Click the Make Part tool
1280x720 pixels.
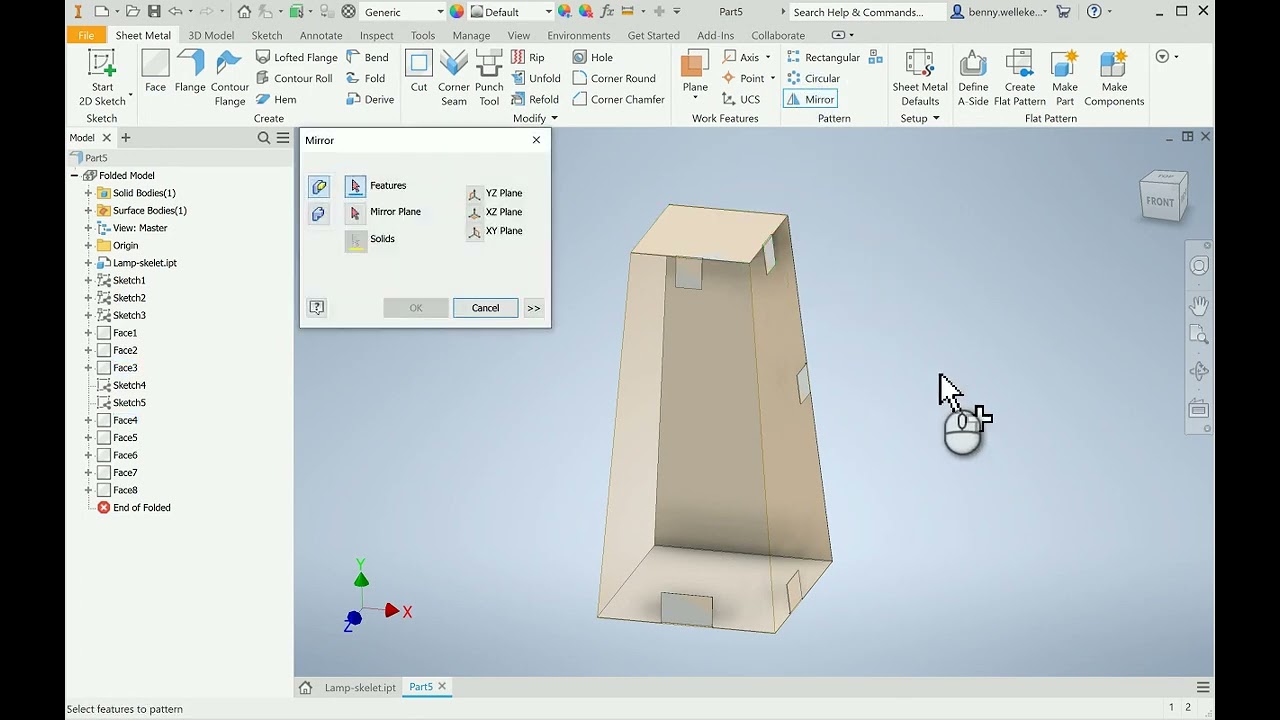coord(1065,78)
